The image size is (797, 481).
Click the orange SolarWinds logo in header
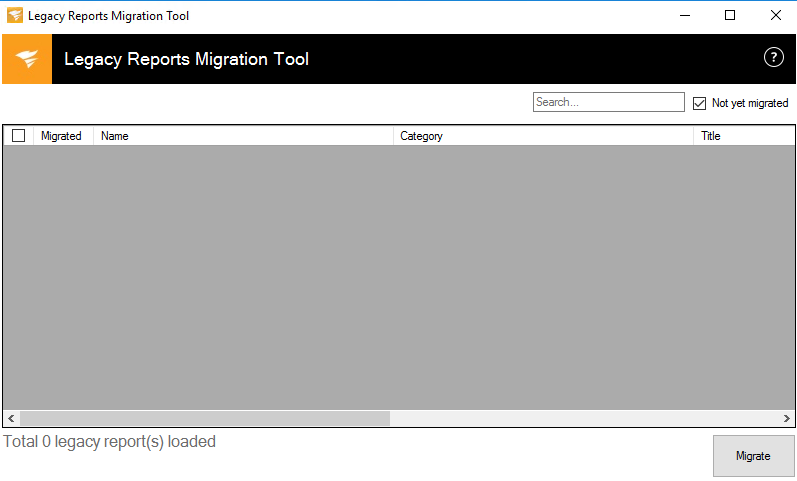[x=27, y=59]
